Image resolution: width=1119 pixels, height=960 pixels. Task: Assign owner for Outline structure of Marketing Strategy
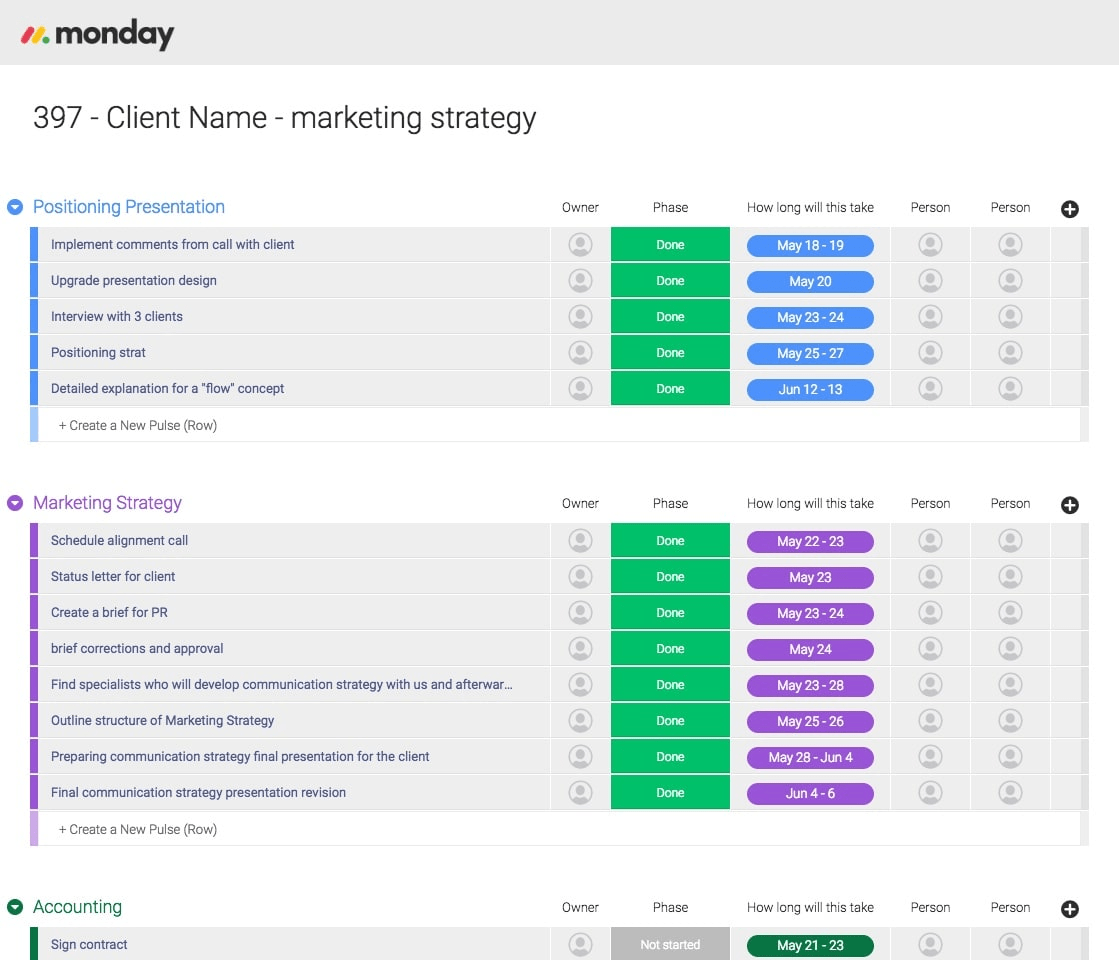click(580, 721)
